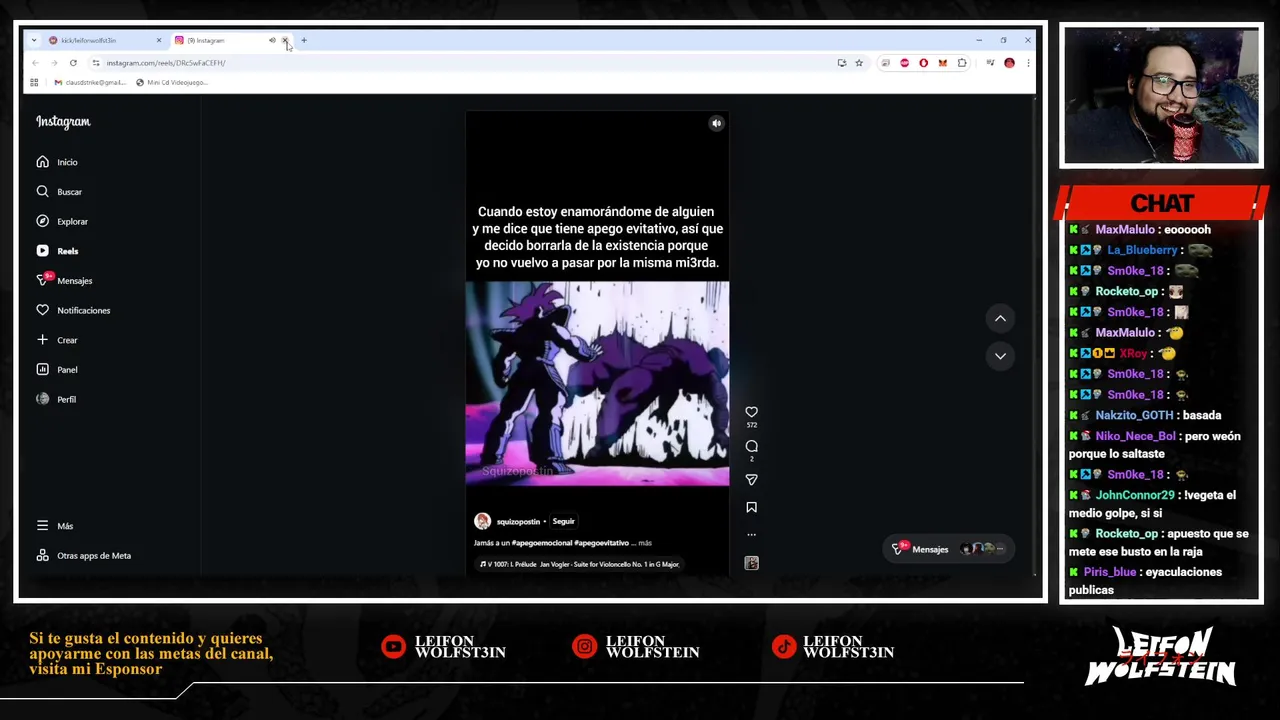Open reel more options dots
The height and width of the screenshot is (720, 1280).
[751, 534]
